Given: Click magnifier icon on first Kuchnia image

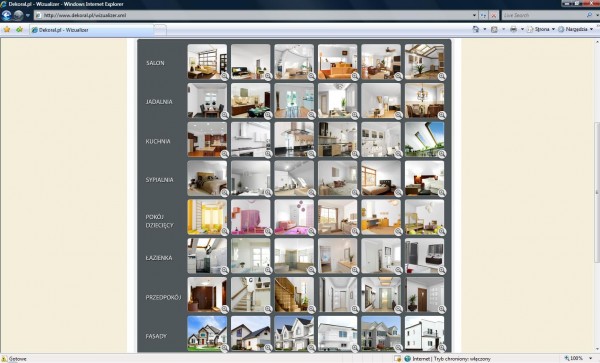Looking at the screenshot, I should point(225,154).
